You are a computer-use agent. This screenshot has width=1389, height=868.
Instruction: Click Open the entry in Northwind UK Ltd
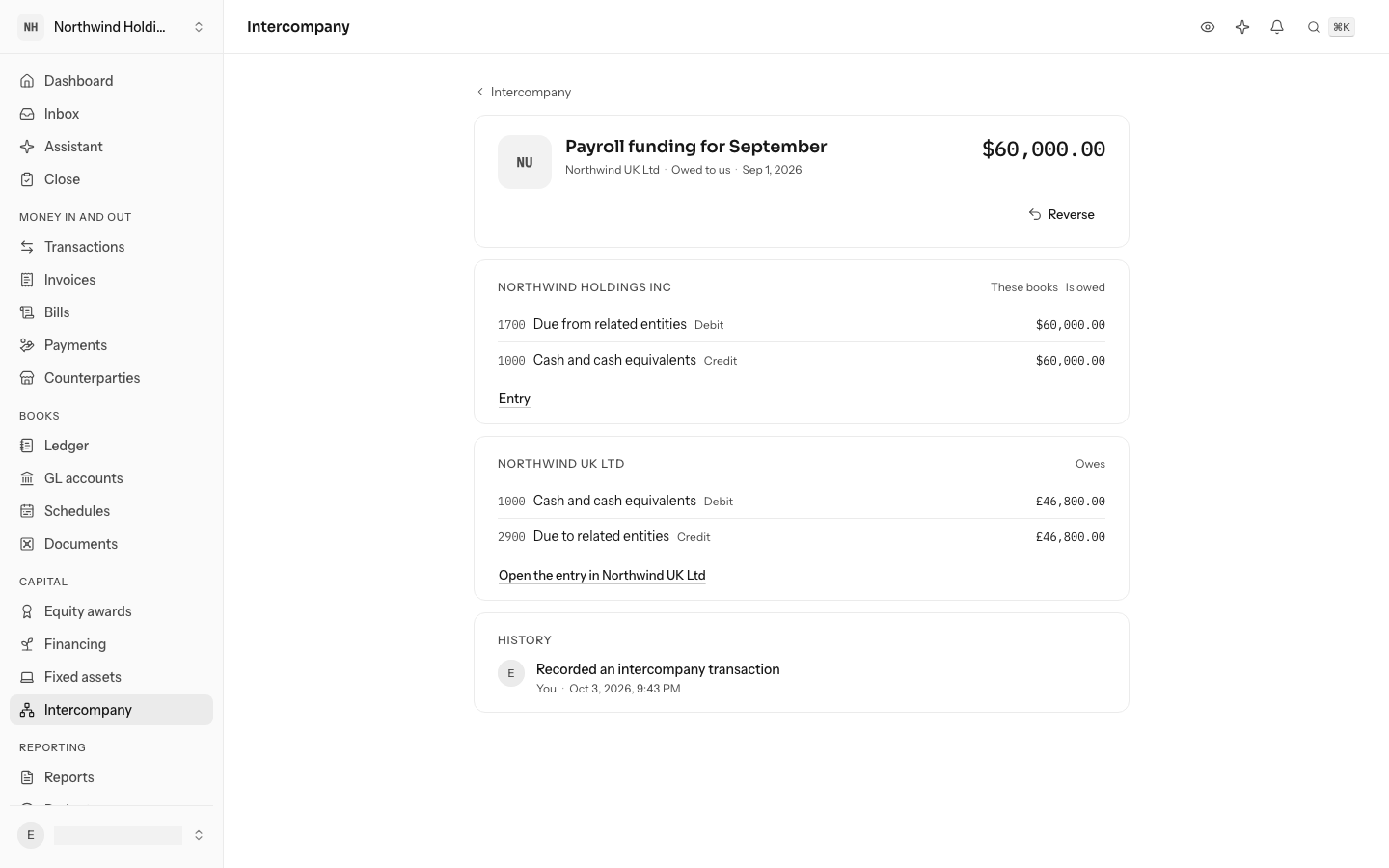coord(602,575)
